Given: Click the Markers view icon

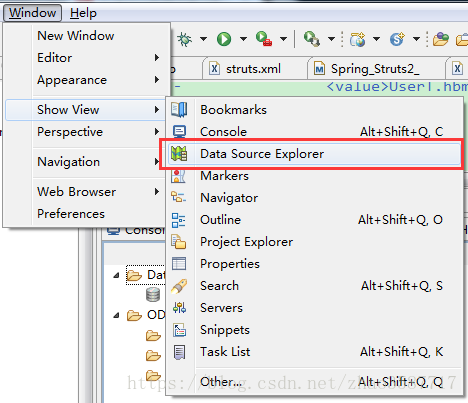Looking at the screenshot, I should pyautogui.click(x=178, y=176).
